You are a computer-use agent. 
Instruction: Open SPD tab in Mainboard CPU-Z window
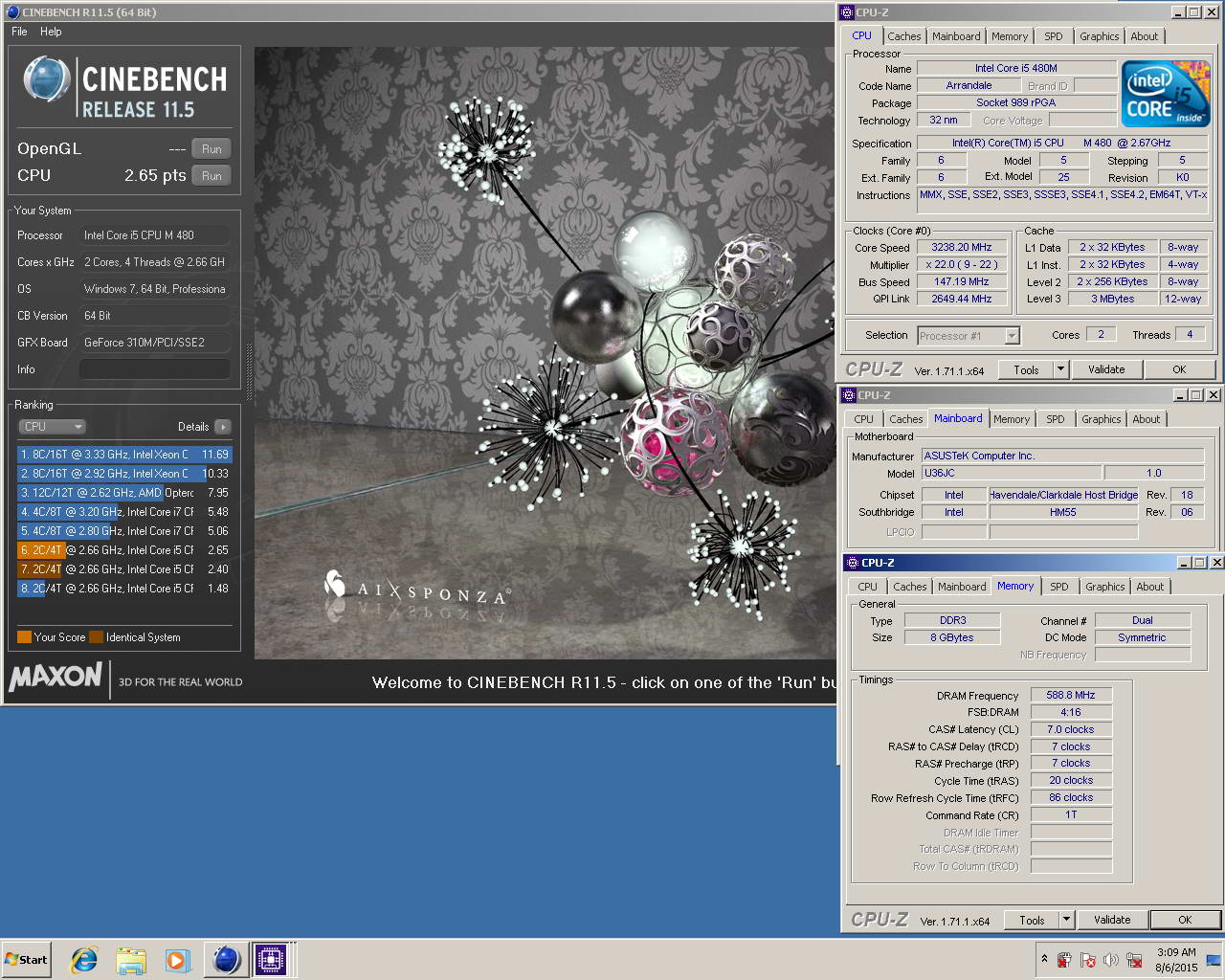pos(1055,419)
